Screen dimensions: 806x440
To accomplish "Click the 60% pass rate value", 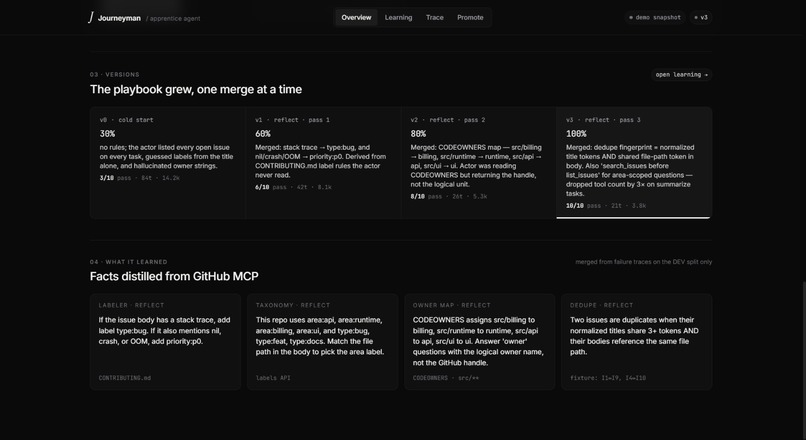I will [263, 134].
